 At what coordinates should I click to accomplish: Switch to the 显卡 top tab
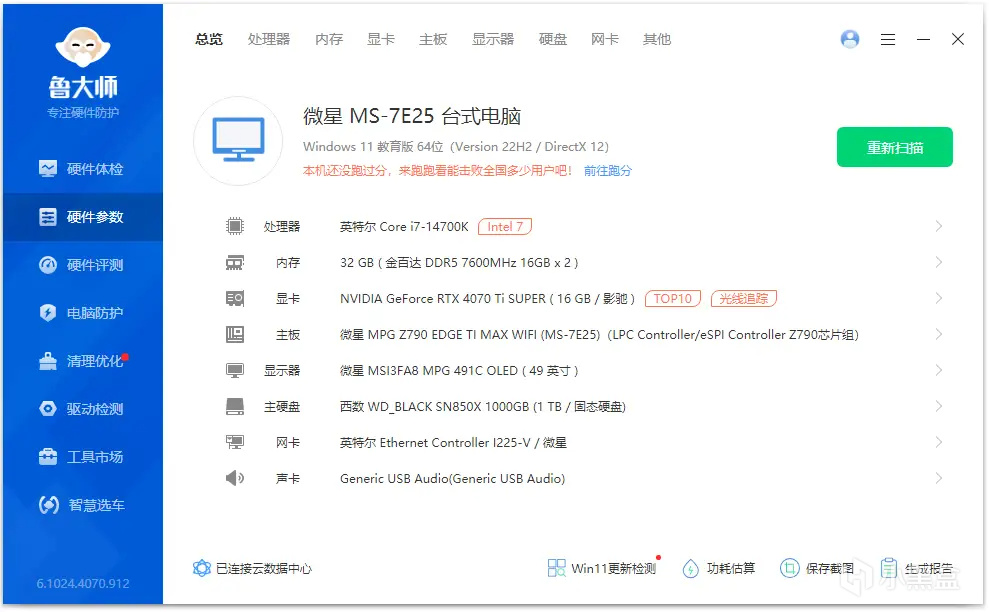point(381,39)
